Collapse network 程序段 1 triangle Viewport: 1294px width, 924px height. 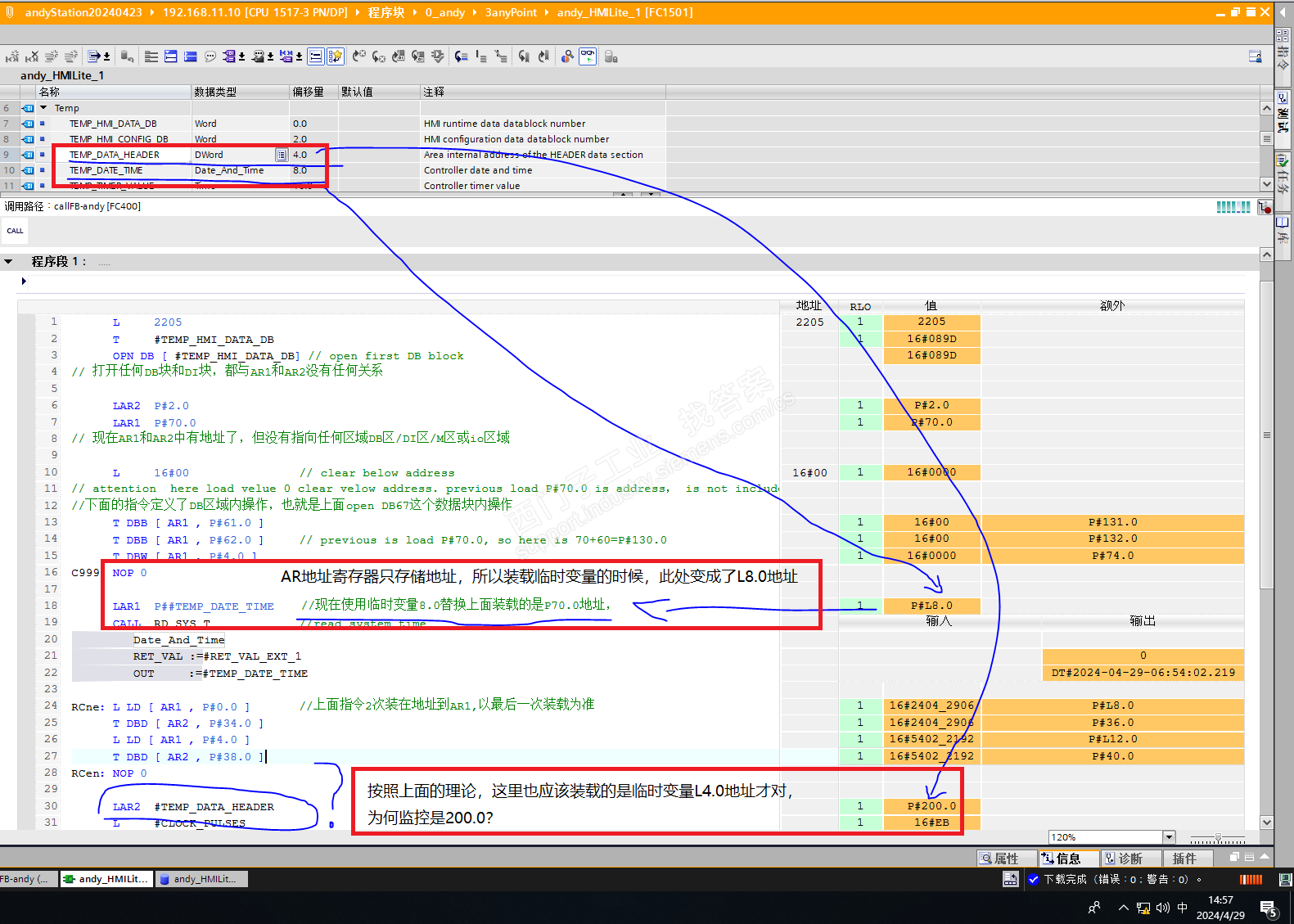point(9,262)
